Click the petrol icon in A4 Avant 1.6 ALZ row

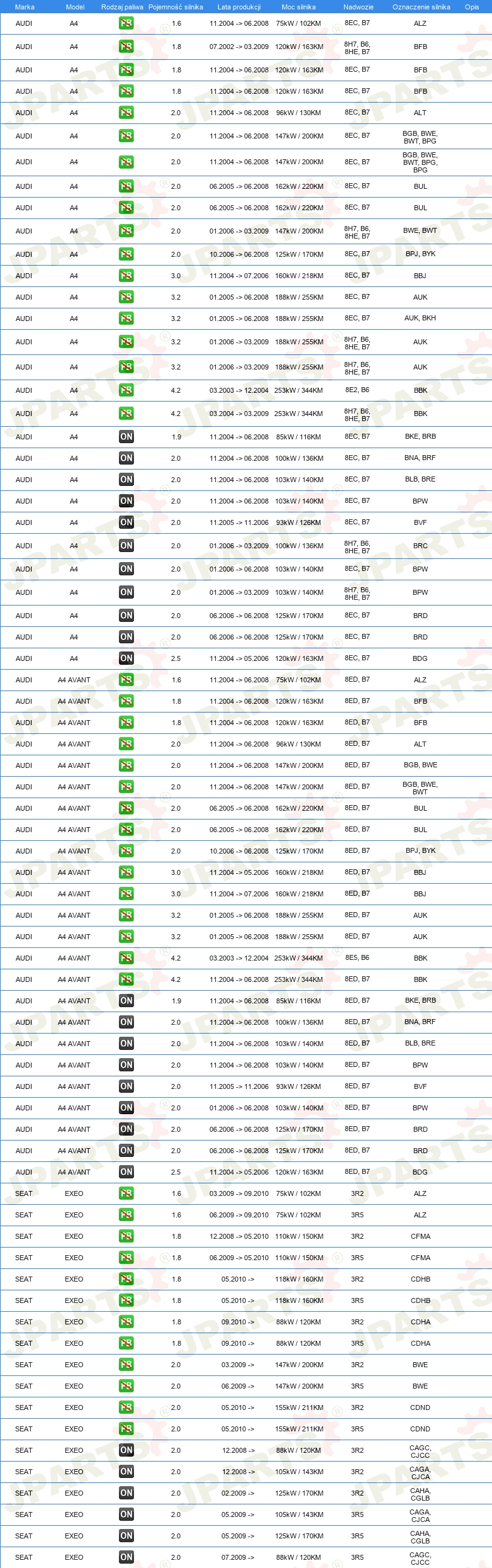coord(126,680)
